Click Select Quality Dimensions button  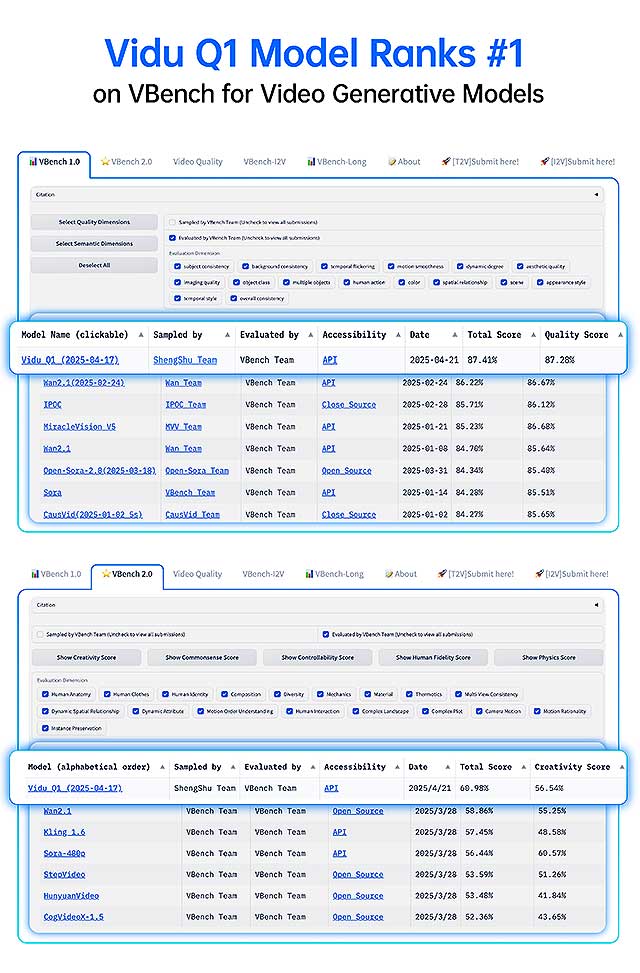pyautogui.click(x=94, y=222)
